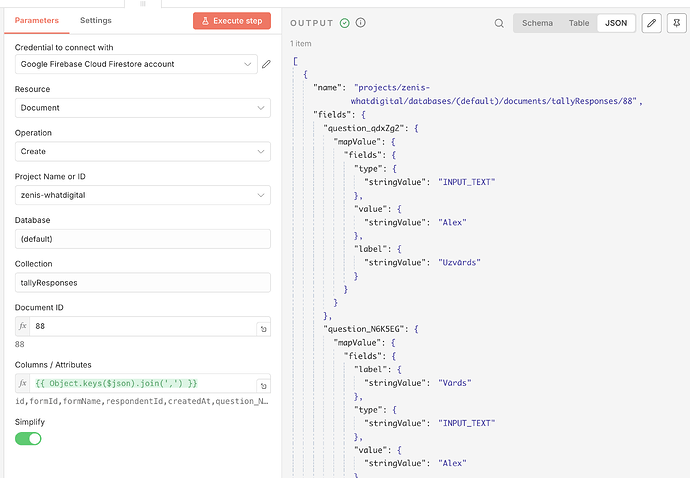Click the "question_N6K5EG" key in JSON

pyautogui.click(x=365, y=329)
